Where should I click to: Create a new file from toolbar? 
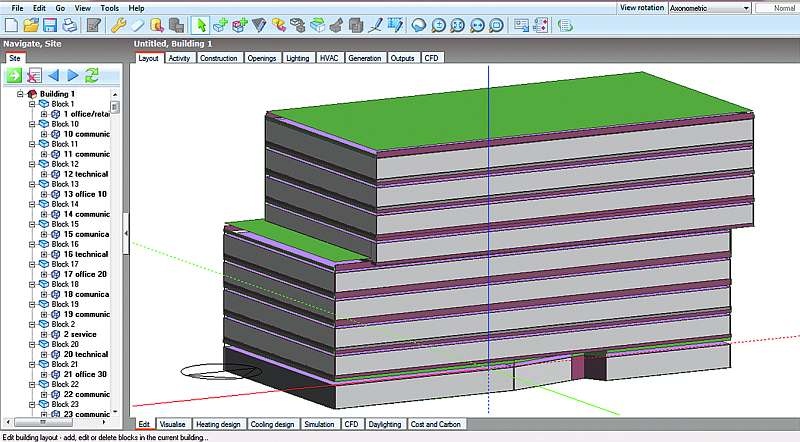pyautogui.click(x=11, y=24)
